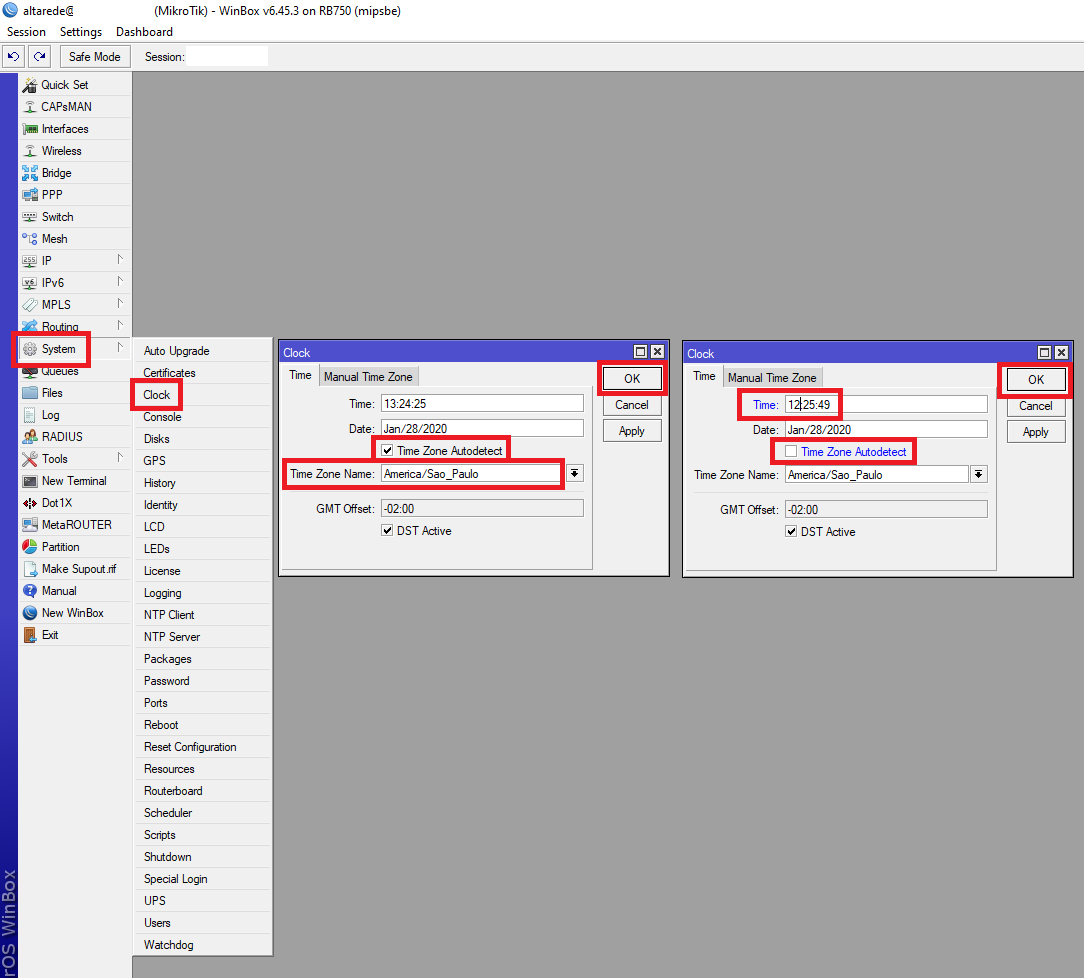This screenshot has width=1084, height=978.
Task: Open New Terminal icon
Action: click(x=30, y=481)
